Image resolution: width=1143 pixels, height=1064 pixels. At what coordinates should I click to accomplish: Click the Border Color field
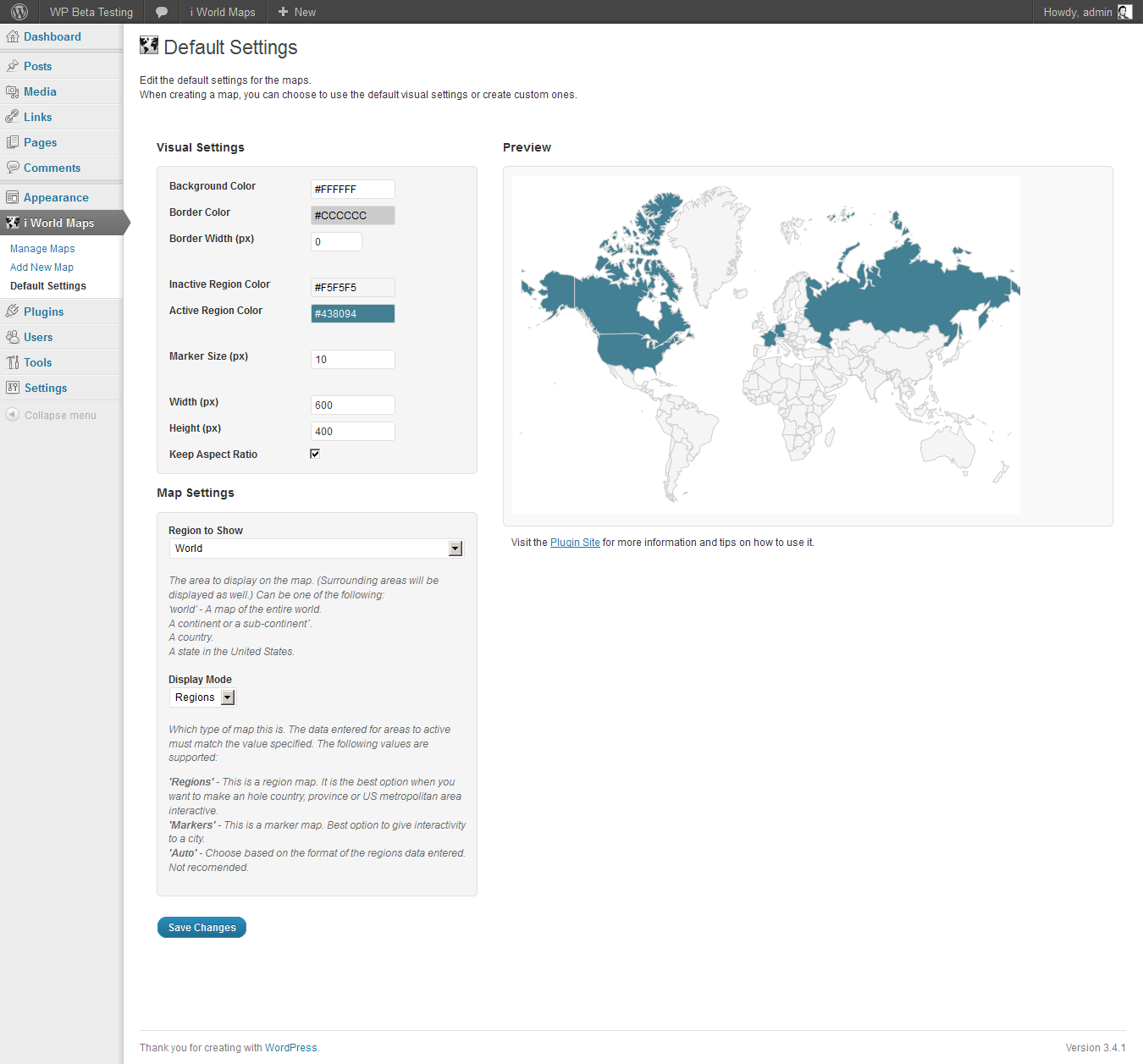352,215
